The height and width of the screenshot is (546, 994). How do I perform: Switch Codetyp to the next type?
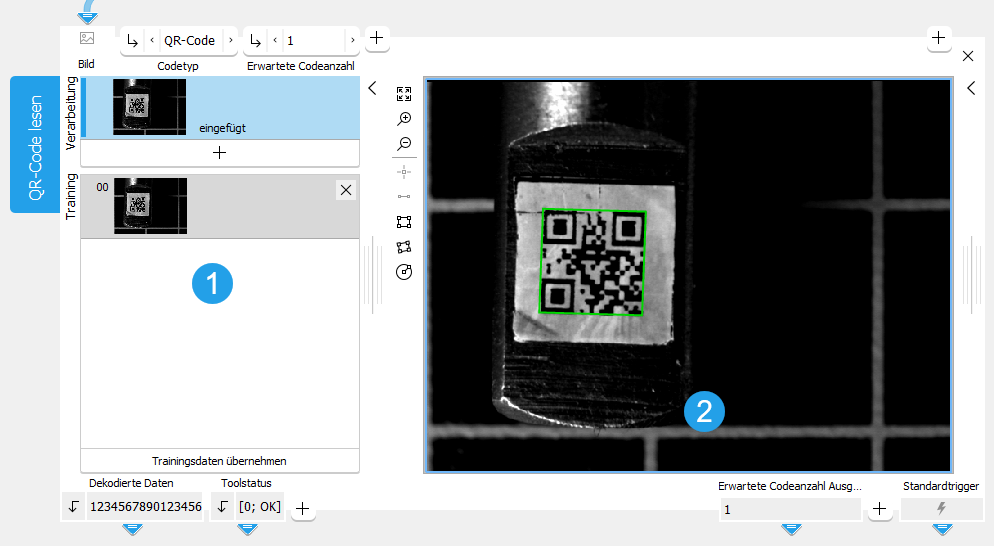231,41
